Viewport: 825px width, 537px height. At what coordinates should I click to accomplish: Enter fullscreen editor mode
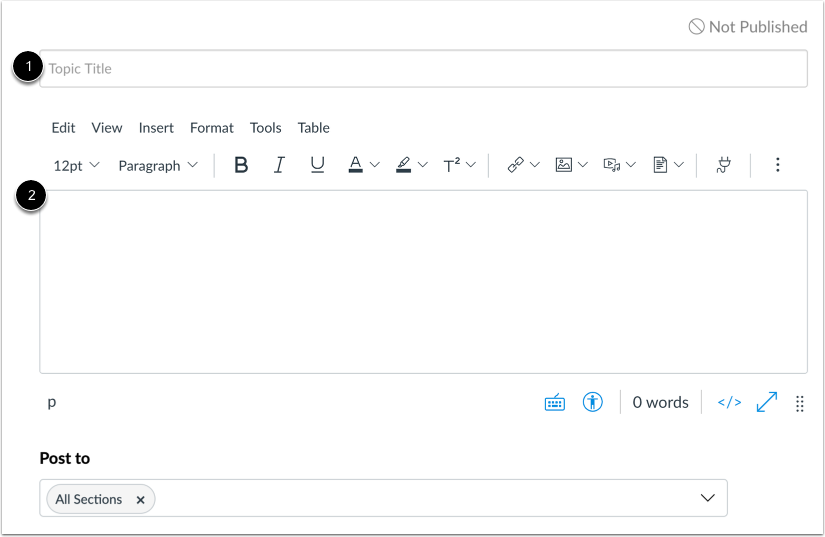click(767, 402)
